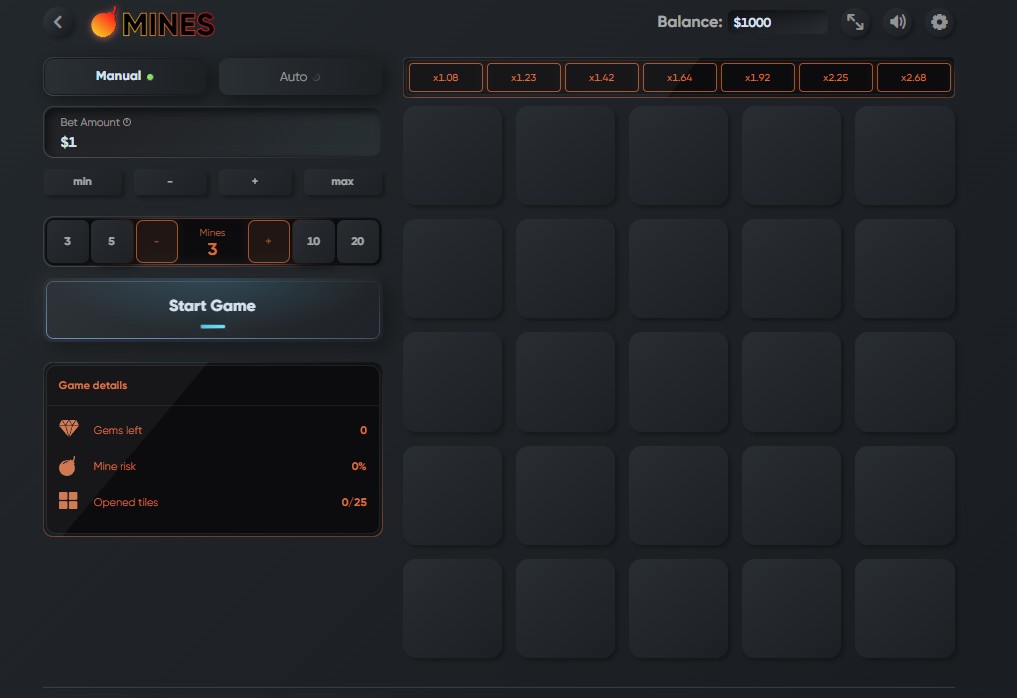This screenshot has height=698, width=1017.
Task: Select the x1.08 multiplier box
Action: click(x=445, y=77)
